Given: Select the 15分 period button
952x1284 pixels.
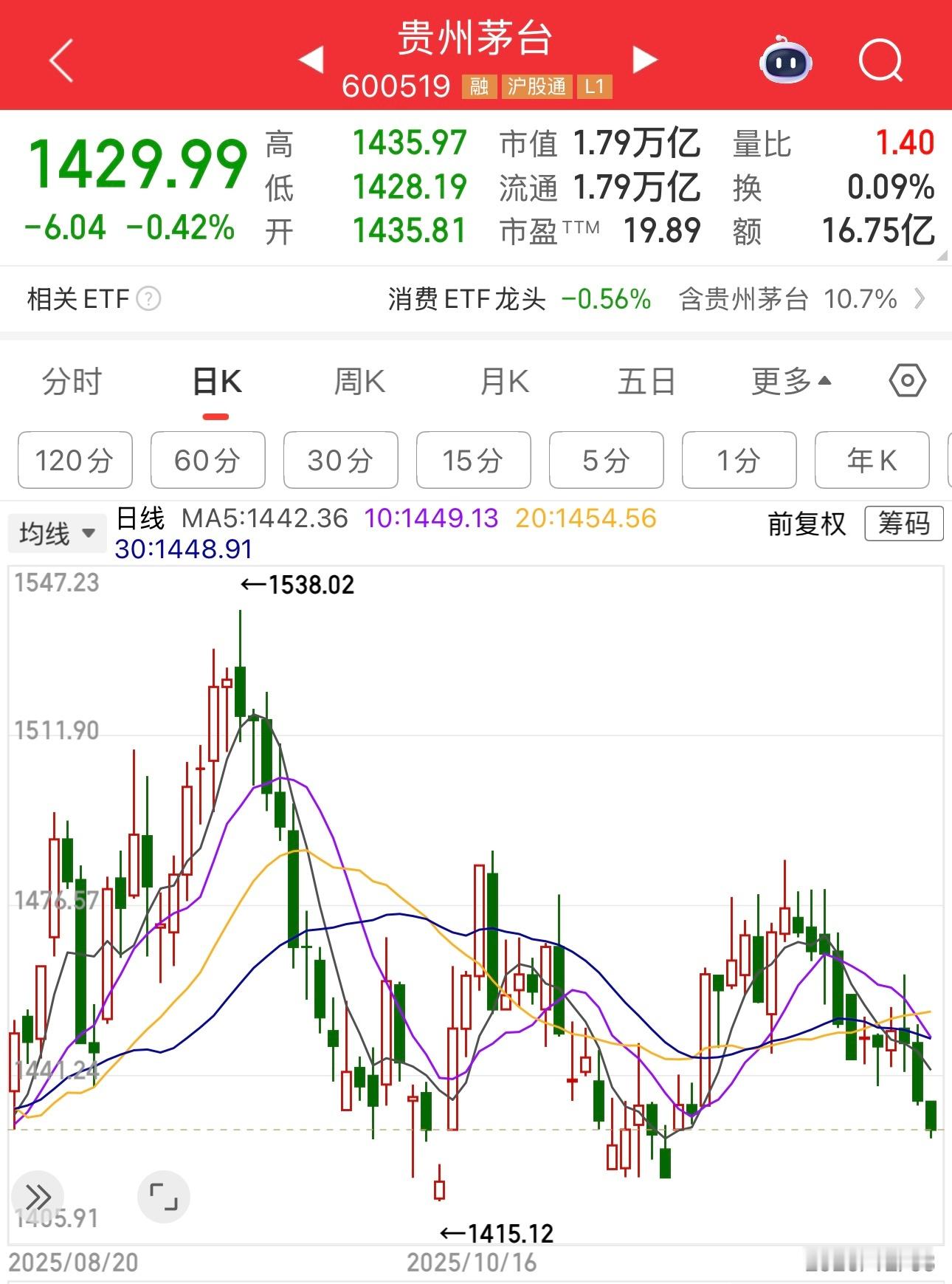Looking at the screenshot, I should click(x=474, y=460).
